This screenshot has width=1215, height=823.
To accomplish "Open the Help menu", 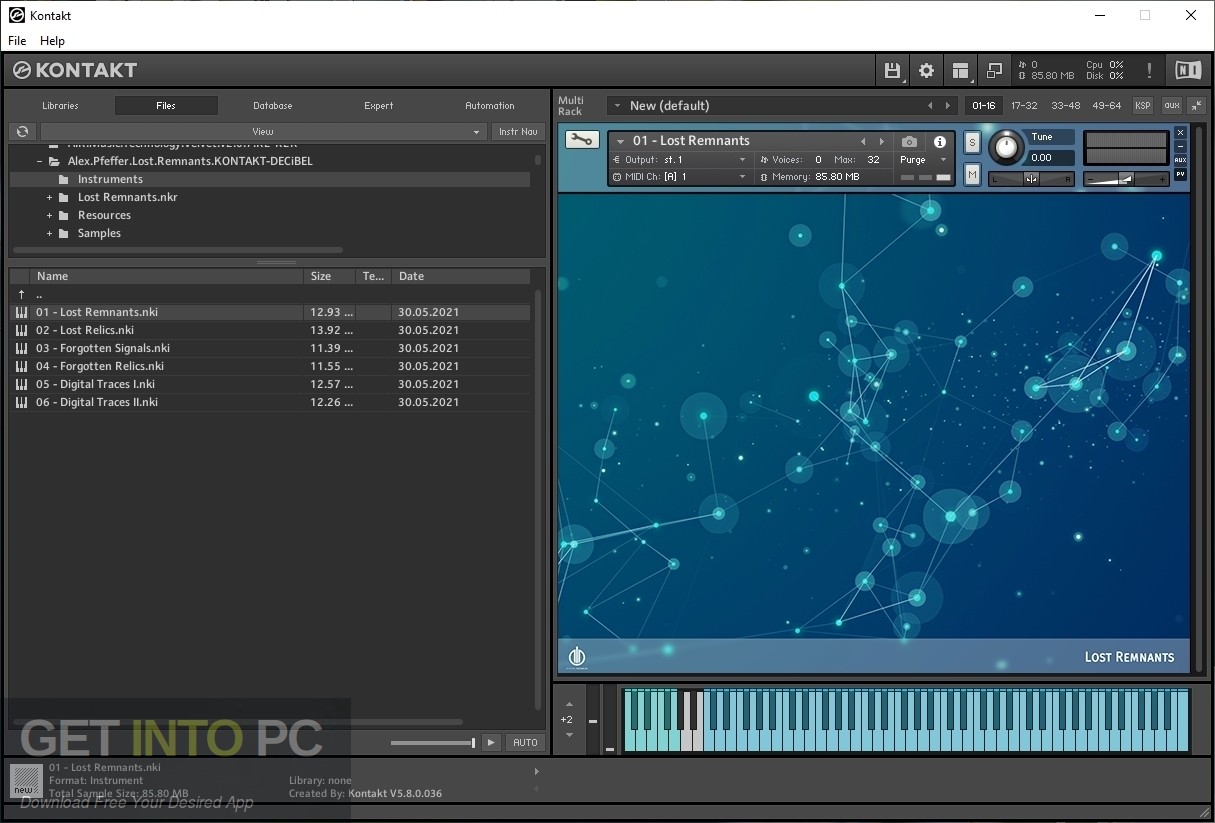I will [52, 41].
